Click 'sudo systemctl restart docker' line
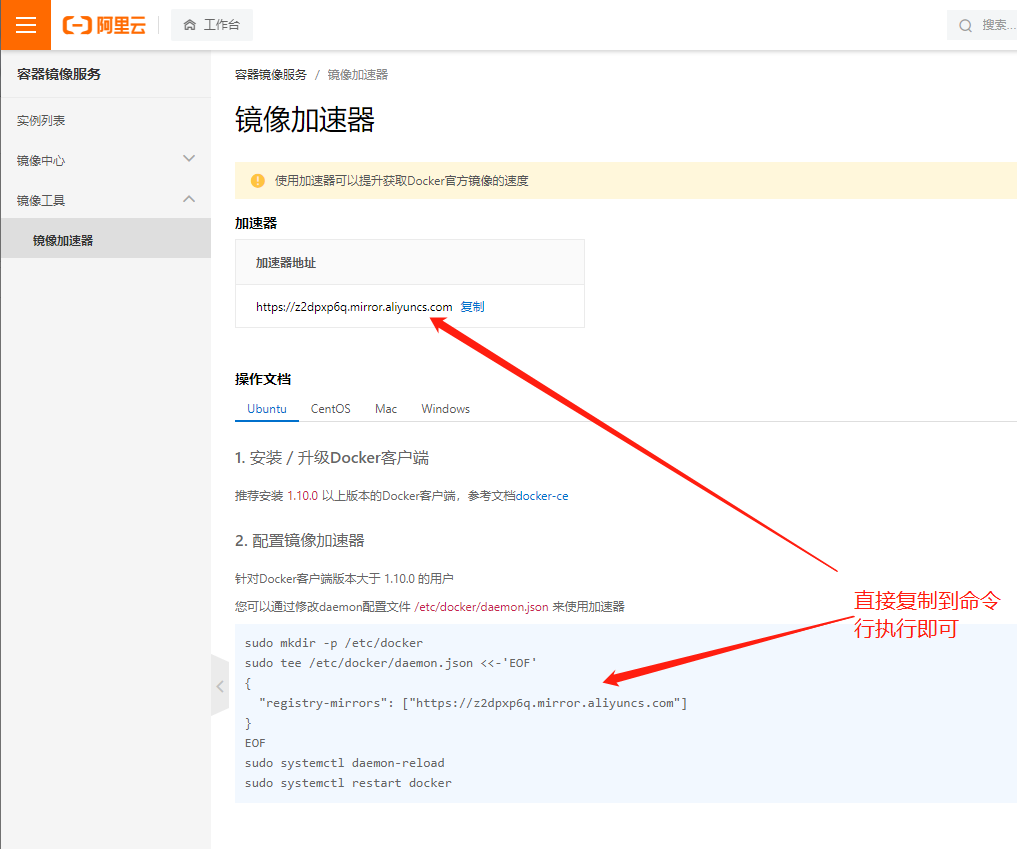 348,783
